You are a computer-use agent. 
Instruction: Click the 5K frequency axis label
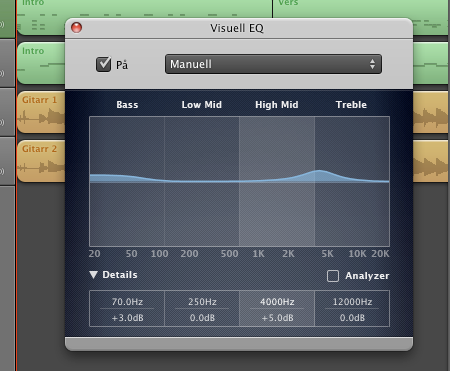coord(327,254)
